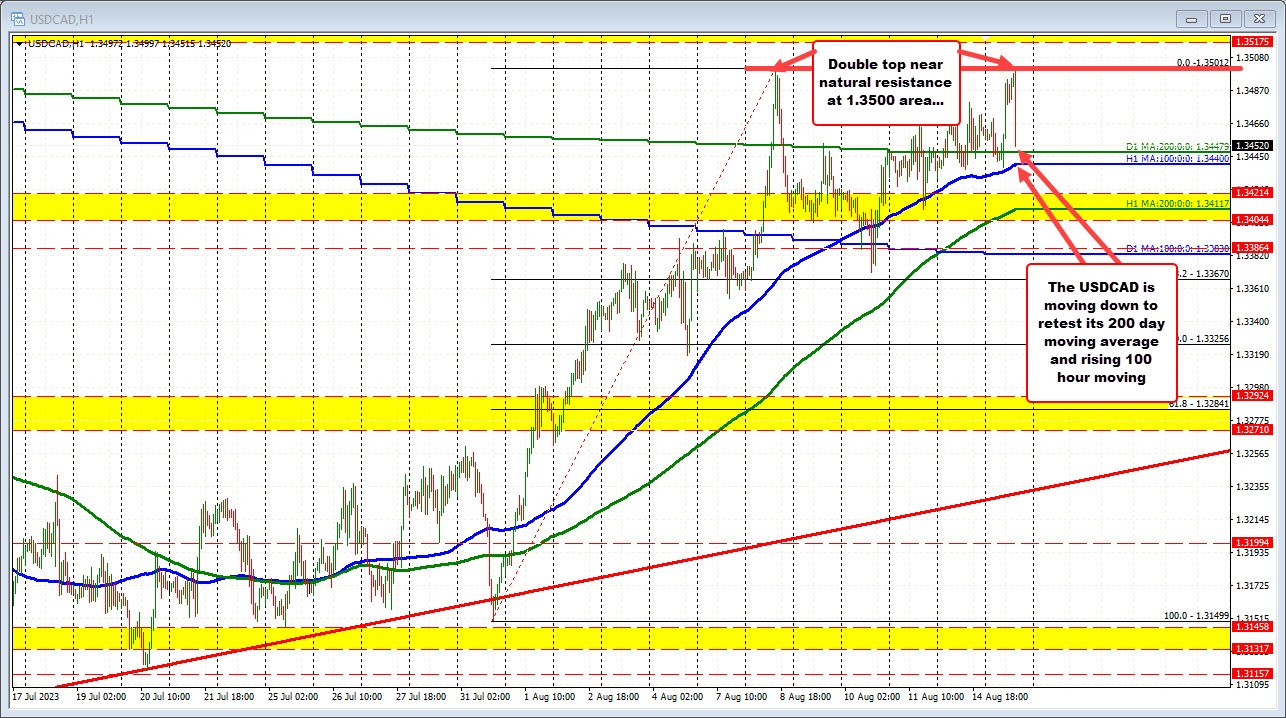Select the red 1.31317 price level label
This screenshot has height=718, width=1286.
(1253, 649)
